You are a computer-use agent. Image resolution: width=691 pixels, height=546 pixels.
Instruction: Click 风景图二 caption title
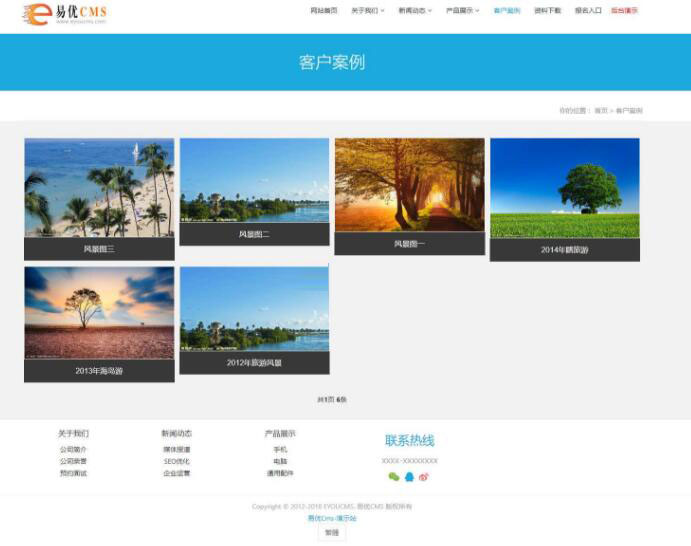pos(254,234)
